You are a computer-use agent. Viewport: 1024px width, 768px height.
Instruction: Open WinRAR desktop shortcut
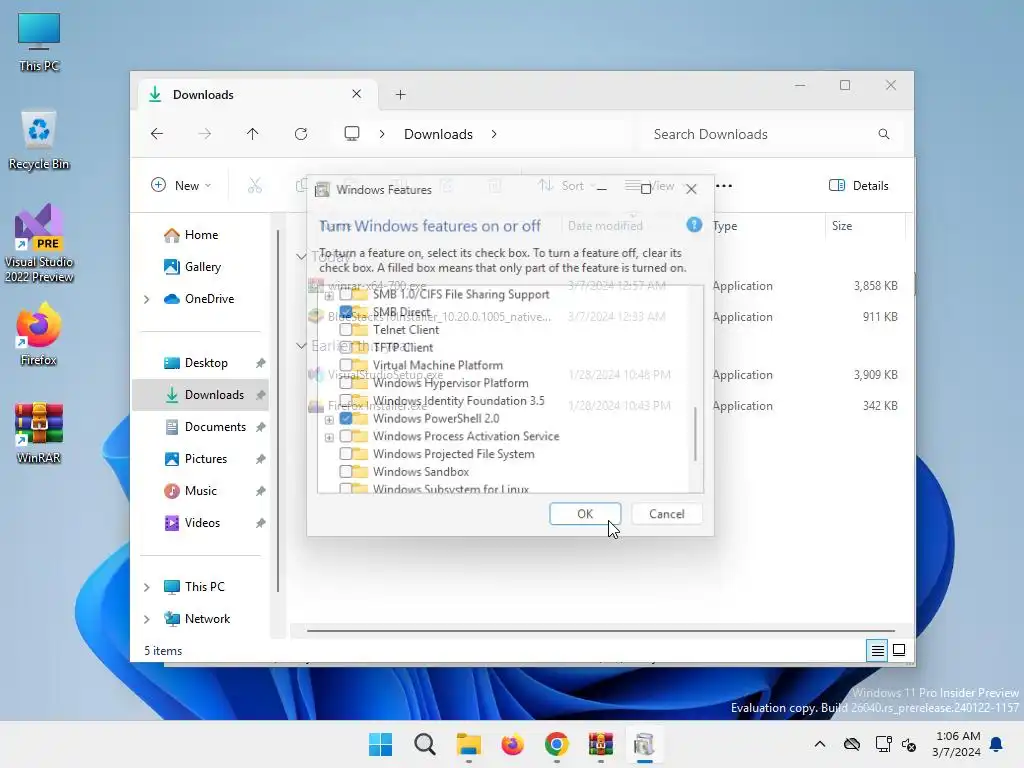pyautogui.click(x=39, y=432)
